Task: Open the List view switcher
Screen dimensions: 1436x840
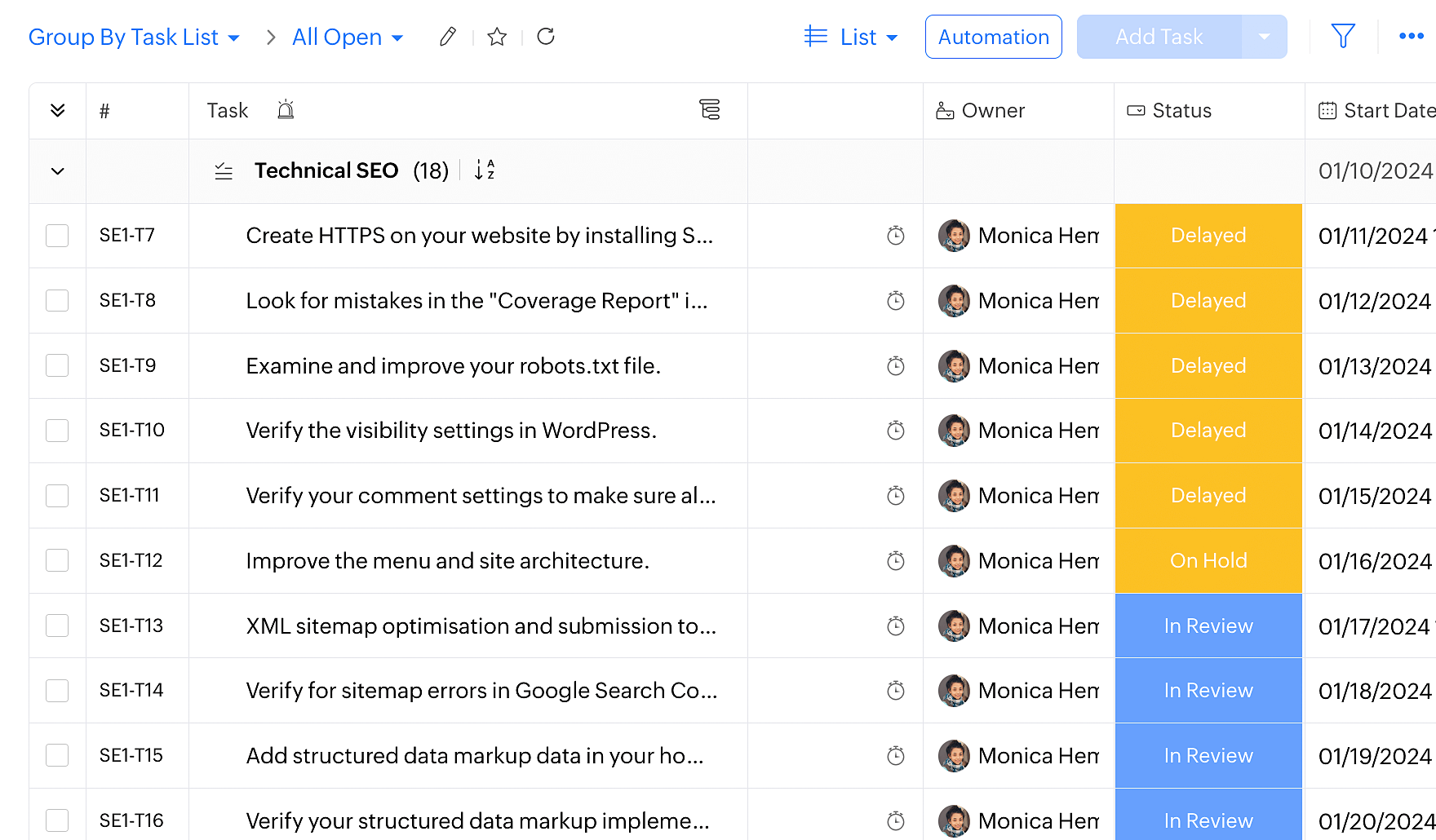Action: click(x=851, y=38)
